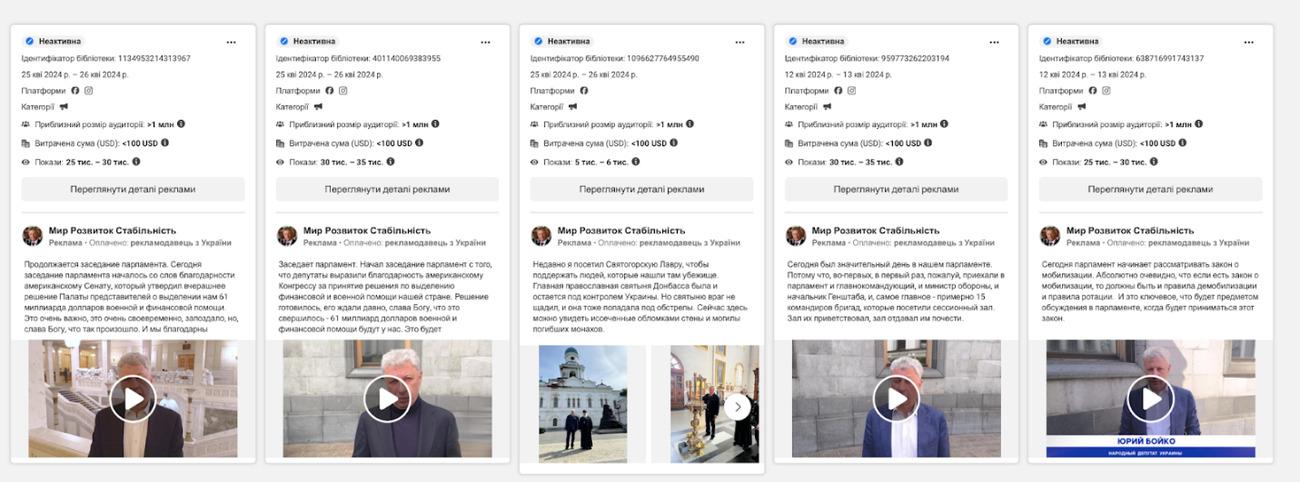Play the video captioned Юрий Бойко

click(x=1150, y=398)
